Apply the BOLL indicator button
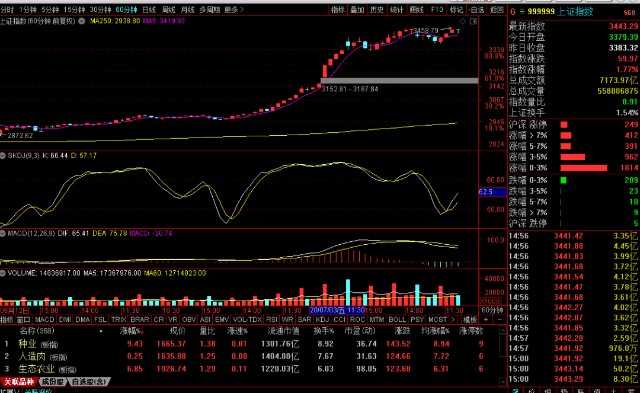 [397, 320]
